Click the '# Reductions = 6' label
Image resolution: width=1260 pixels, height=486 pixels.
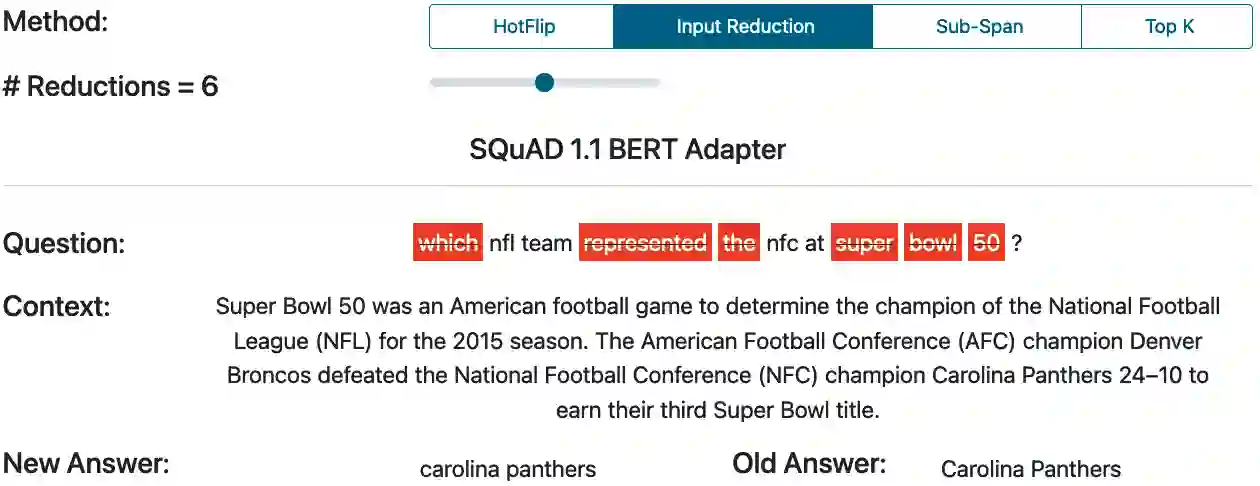click(110, 87)
